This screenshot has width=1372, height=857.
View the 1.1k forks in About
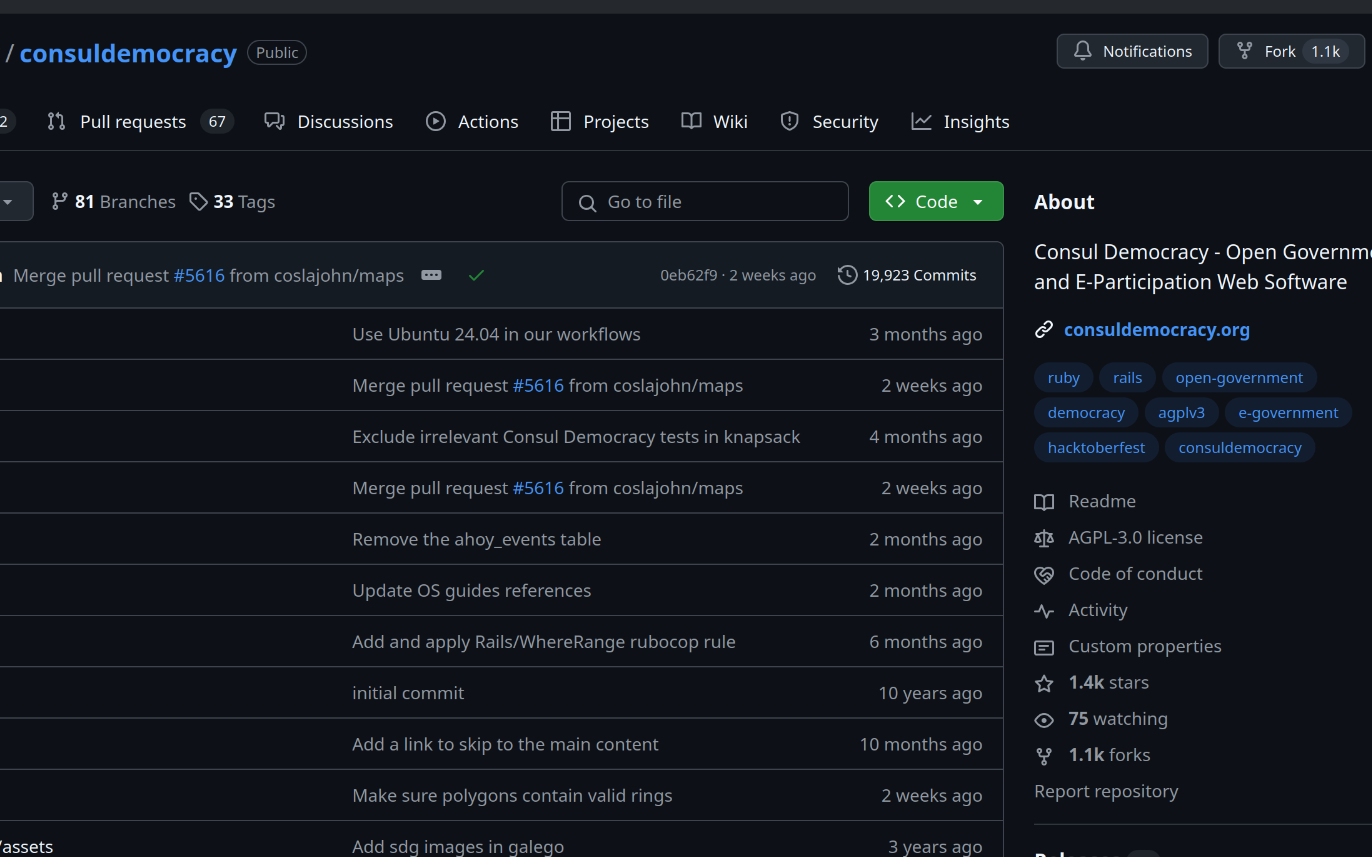[x=1110, y=755]
